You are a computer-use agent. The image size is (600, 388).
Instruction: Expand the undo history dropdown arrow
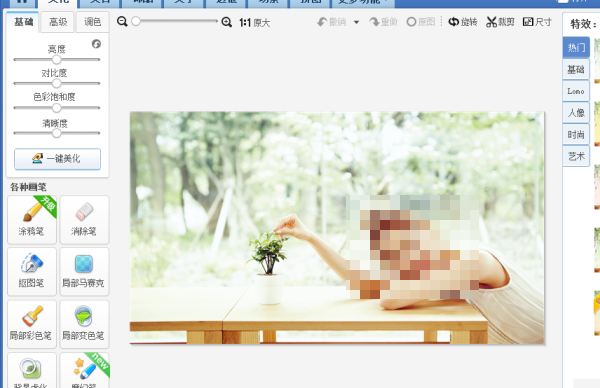click(x=356, y=22)
